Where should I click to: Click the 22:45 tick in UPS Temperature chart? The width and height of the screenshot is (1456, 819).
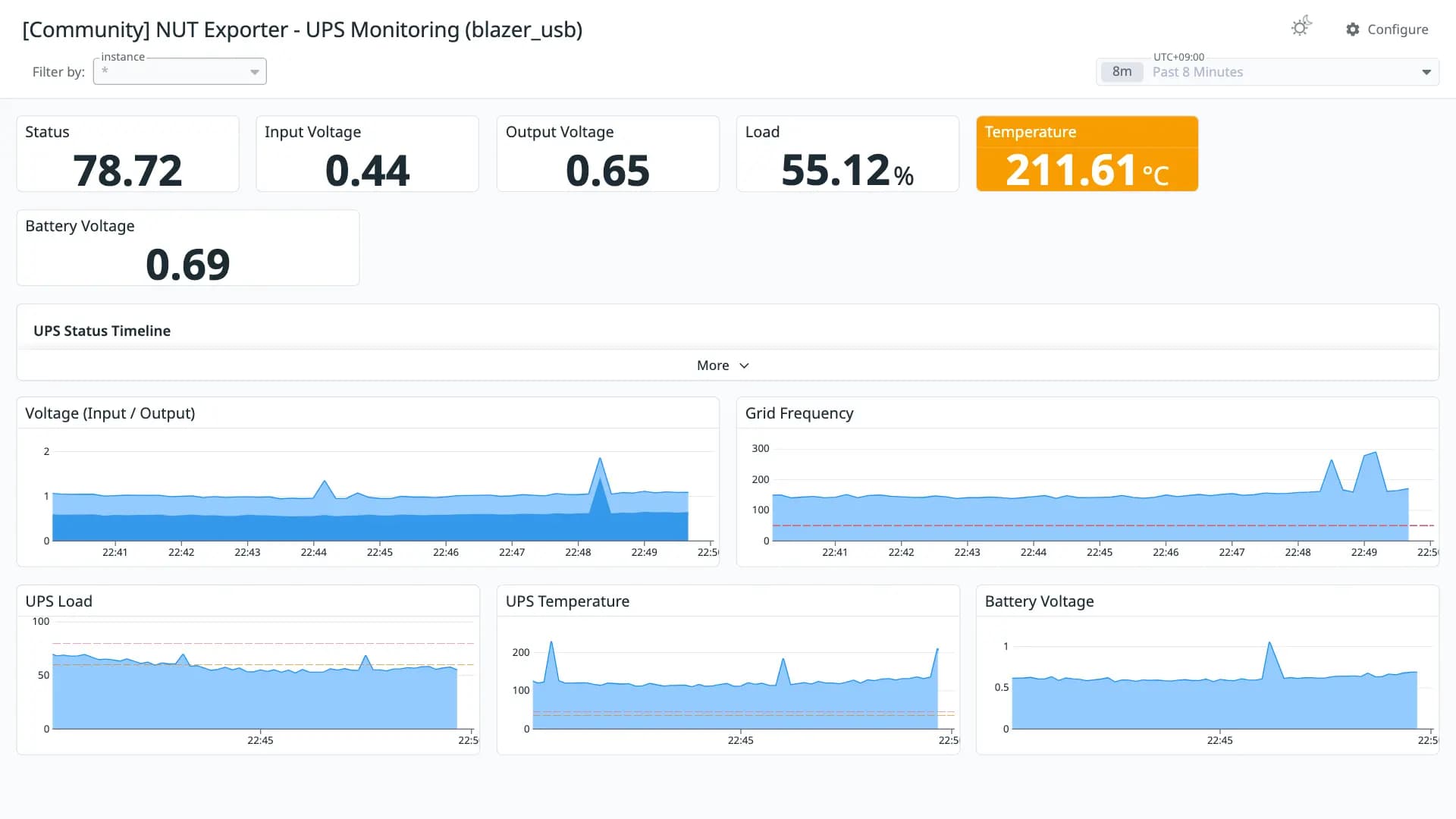pyautogui.click(x=740, y=740)
